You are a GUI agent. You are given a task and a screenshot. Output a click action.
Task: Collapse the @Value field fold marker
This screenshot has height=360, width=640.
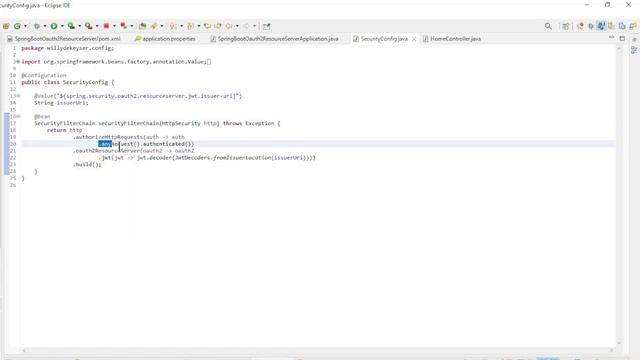18,96
